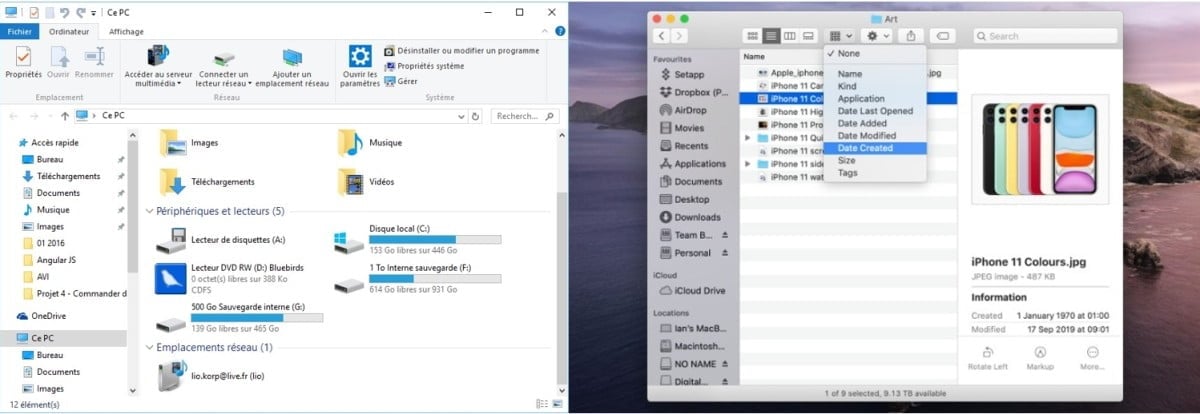Click the Recherch... search field in Explorer
The width and height of the screenshot is (1200, 414).
[525, 116]
